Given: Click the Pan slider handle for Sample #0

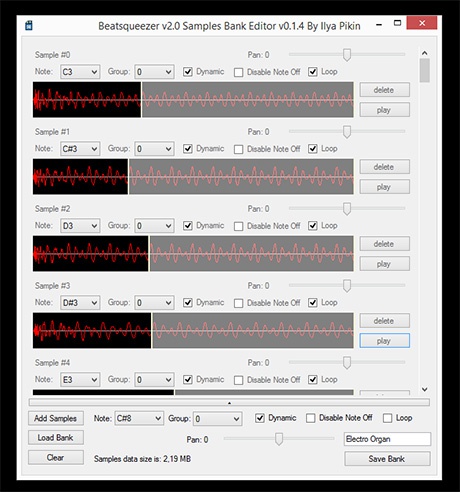Looking at the screenshot, I should [347, 55].
